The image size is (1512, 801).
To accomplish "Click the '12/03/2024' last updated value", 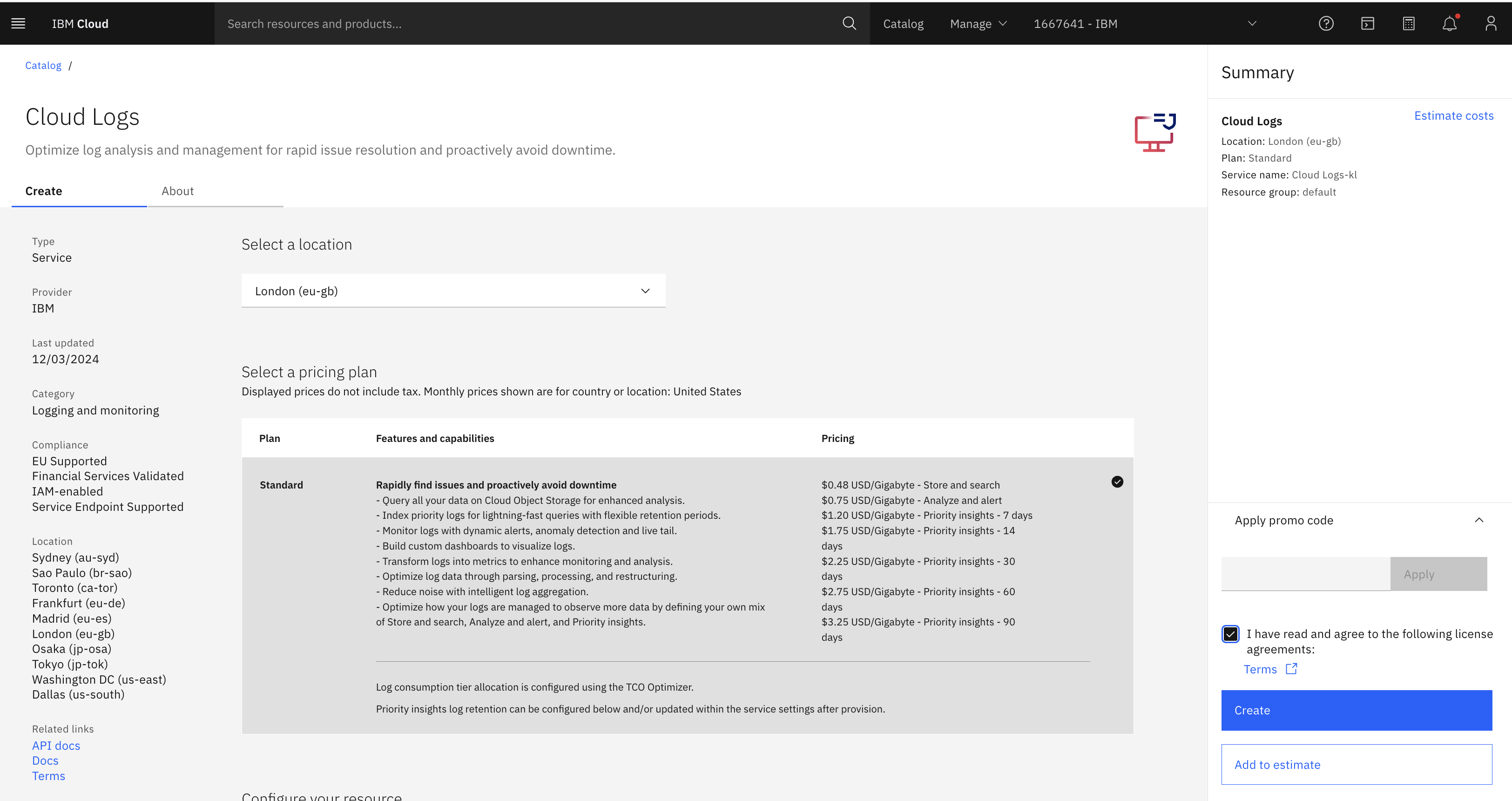I will [65, 359].
